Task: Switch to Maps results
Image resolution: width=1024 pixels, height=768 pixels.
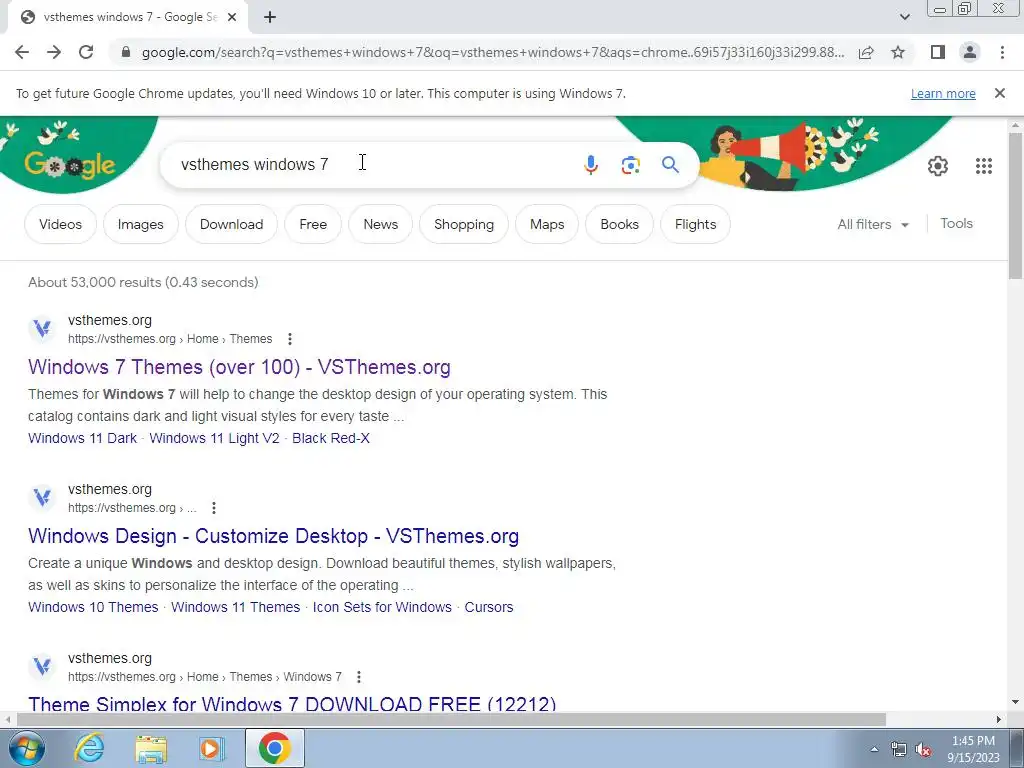Action: pyautogui.click(x=547, y=224)
